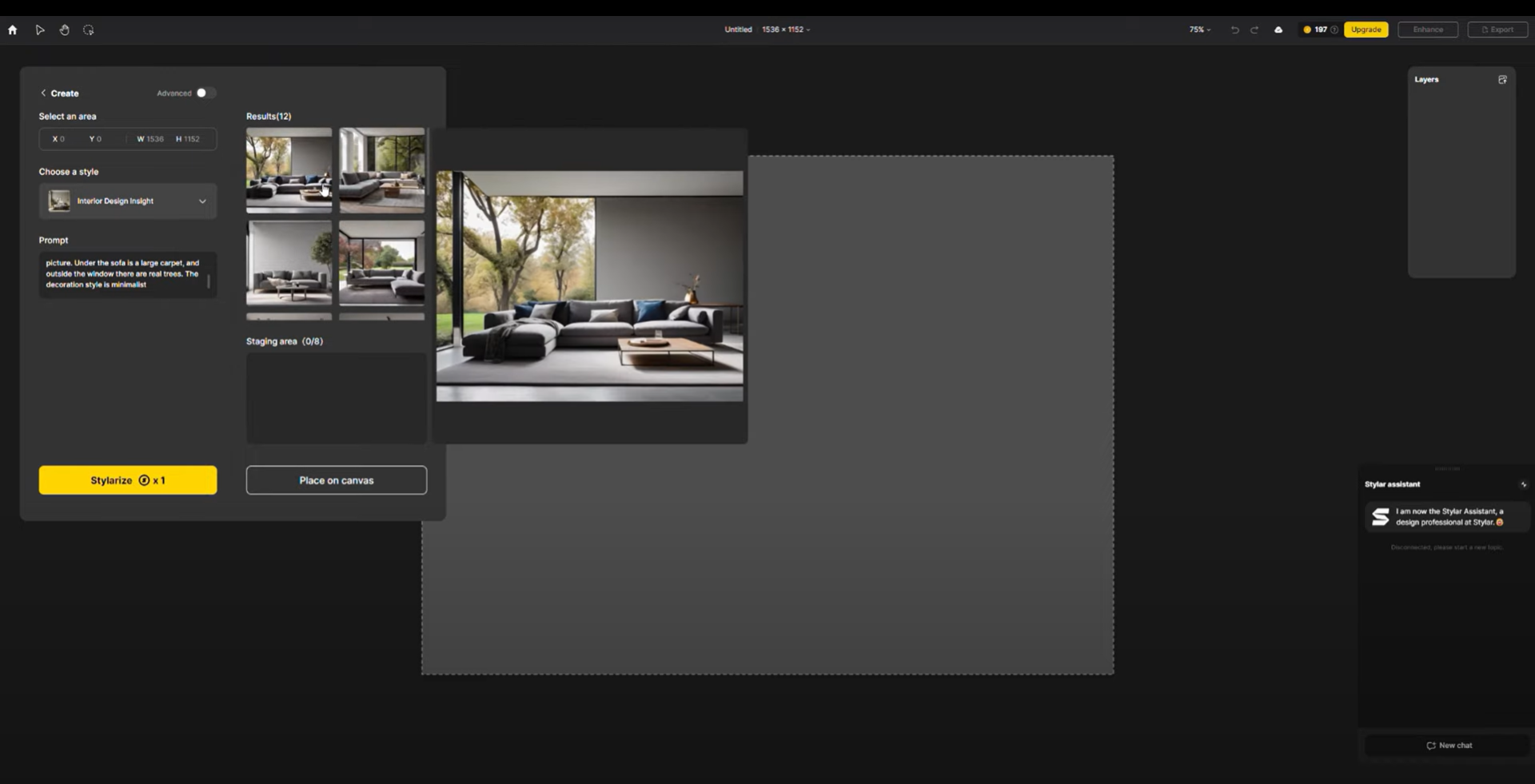Click the yellow Upgrade button
Image resolution: width=1535 pixels, height=784 pixels.
1366,30
